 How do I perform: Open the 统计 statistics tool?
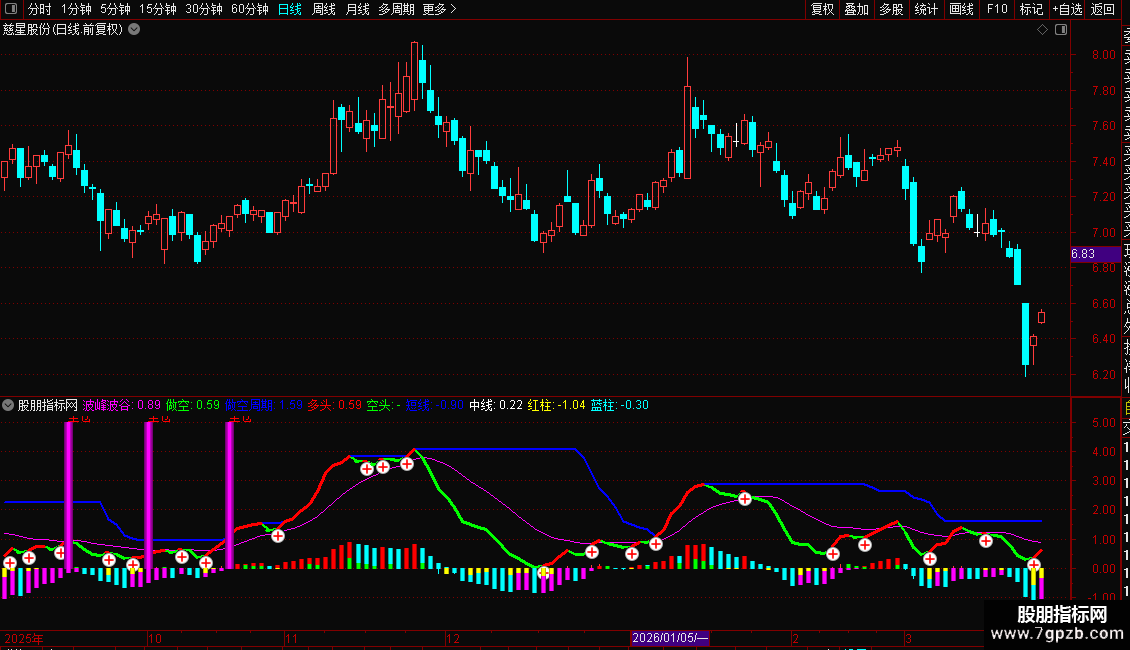(x=926, y=9)
